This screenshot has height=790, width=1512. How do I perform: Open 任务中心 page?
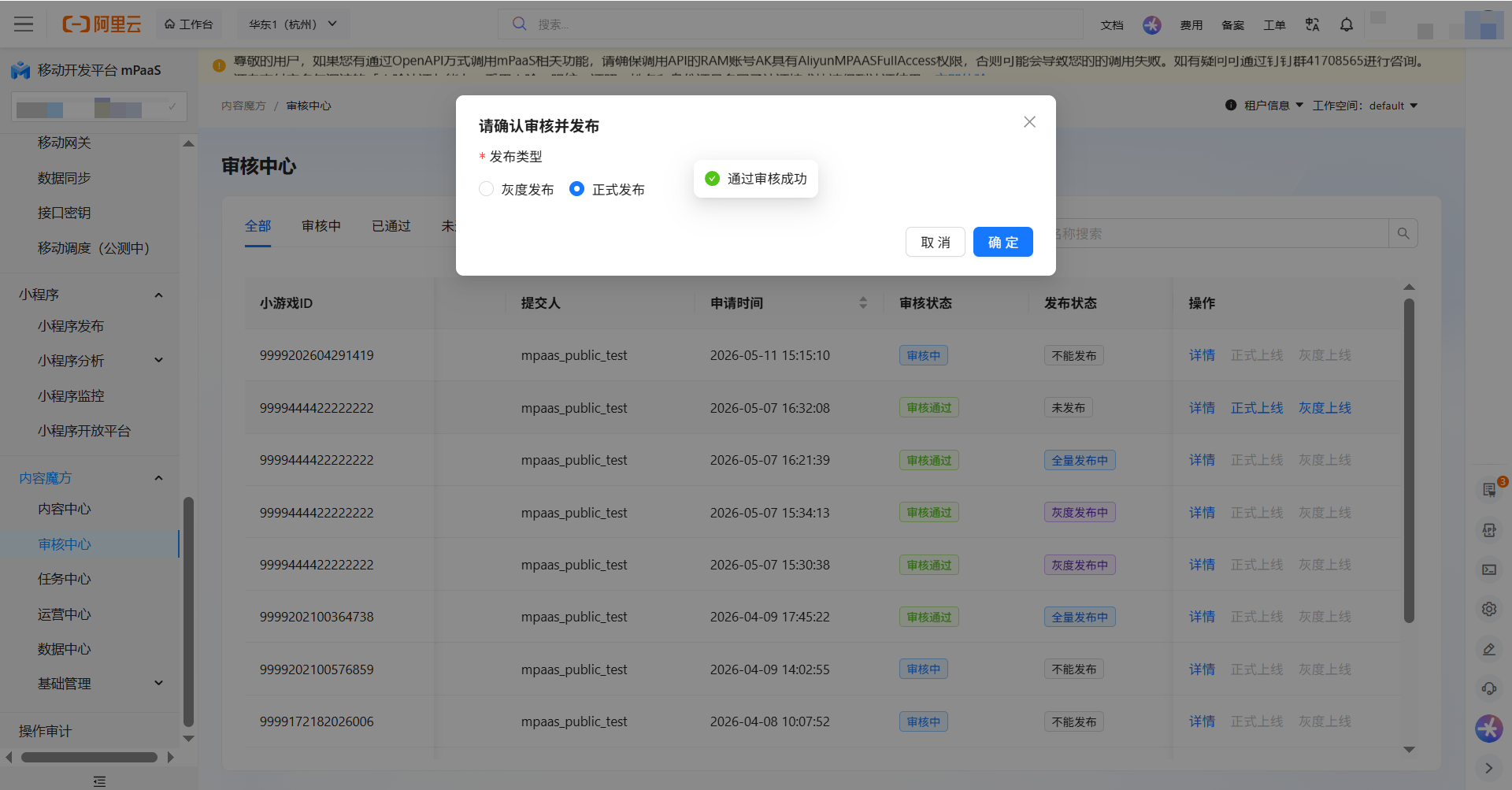(65, 579)
